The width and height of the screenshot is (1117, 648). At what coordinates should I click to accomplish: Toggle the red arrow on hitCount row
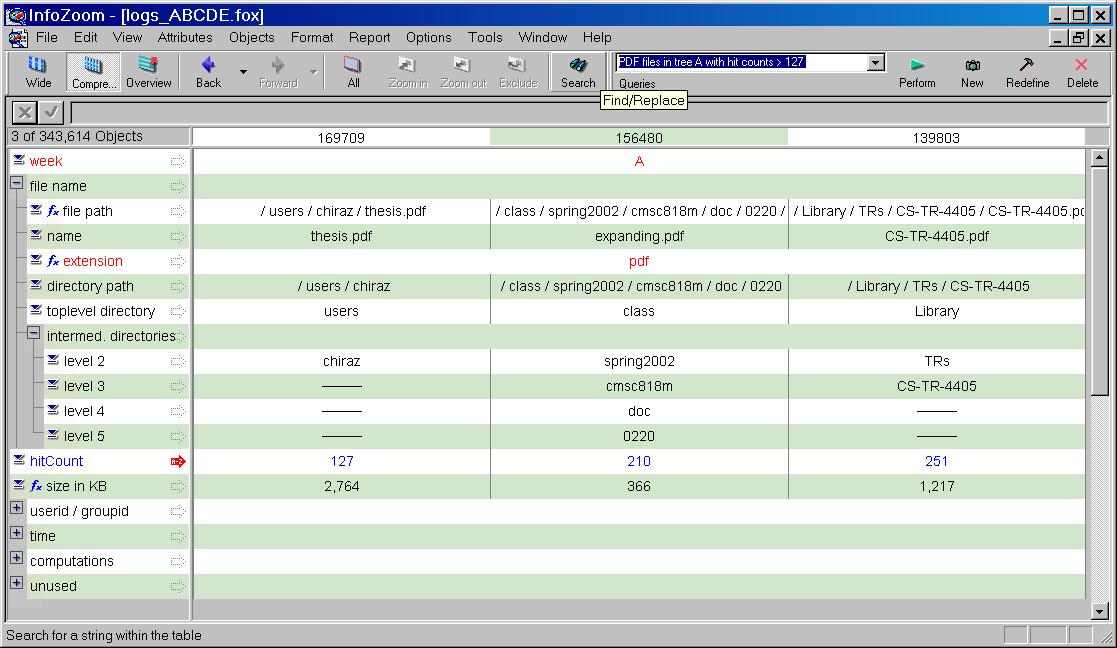click(178, 461)
